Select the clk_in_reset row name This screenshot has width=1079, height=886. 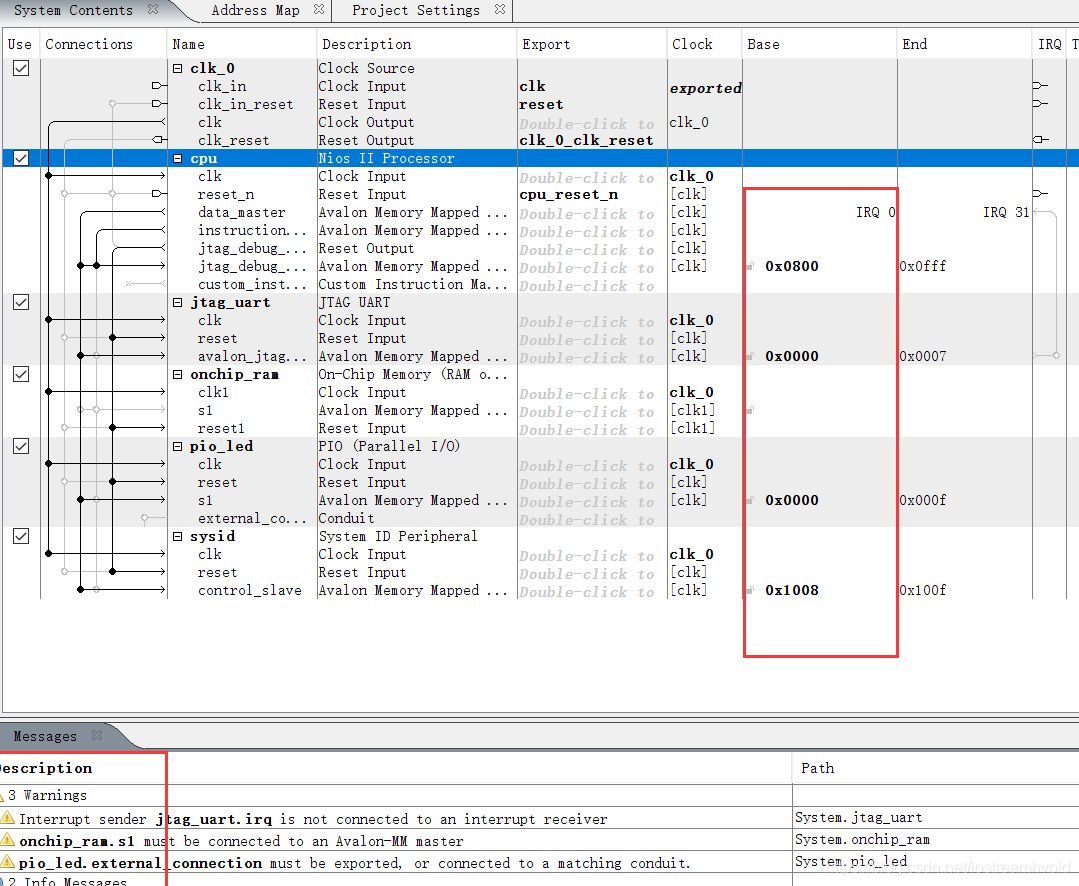pos(246,104)
